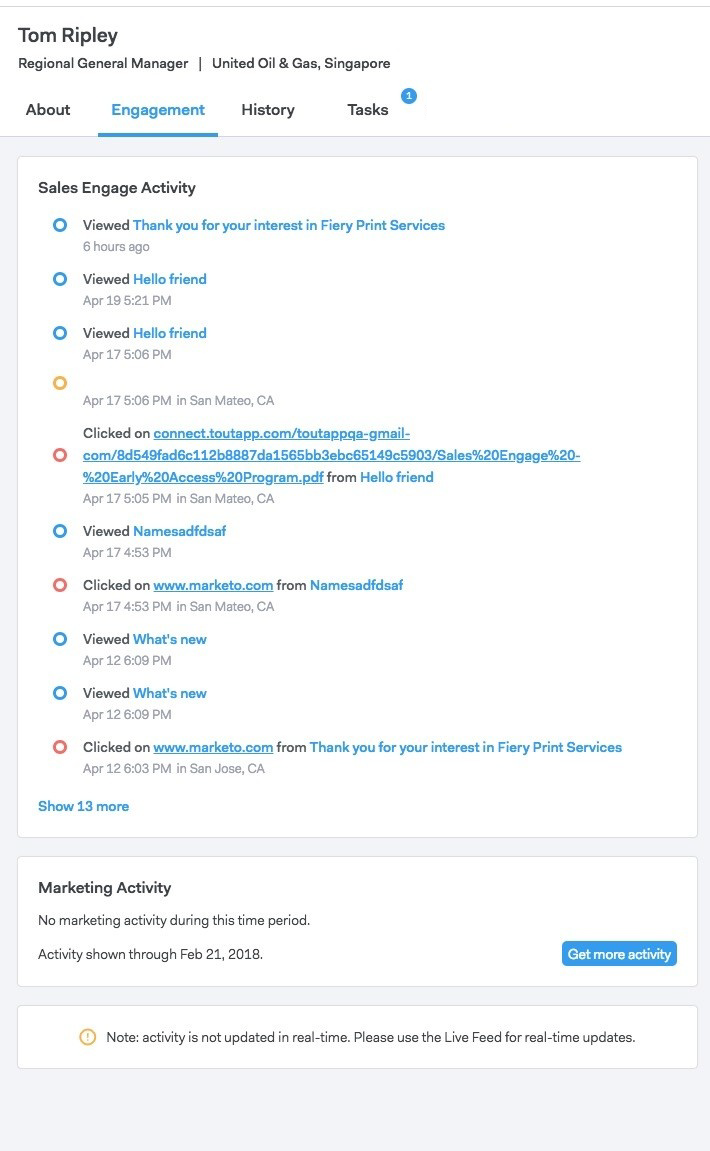Expand list with Show 13 more
Viewport: 710px width, 1151px height.
[x=83, y=806]
